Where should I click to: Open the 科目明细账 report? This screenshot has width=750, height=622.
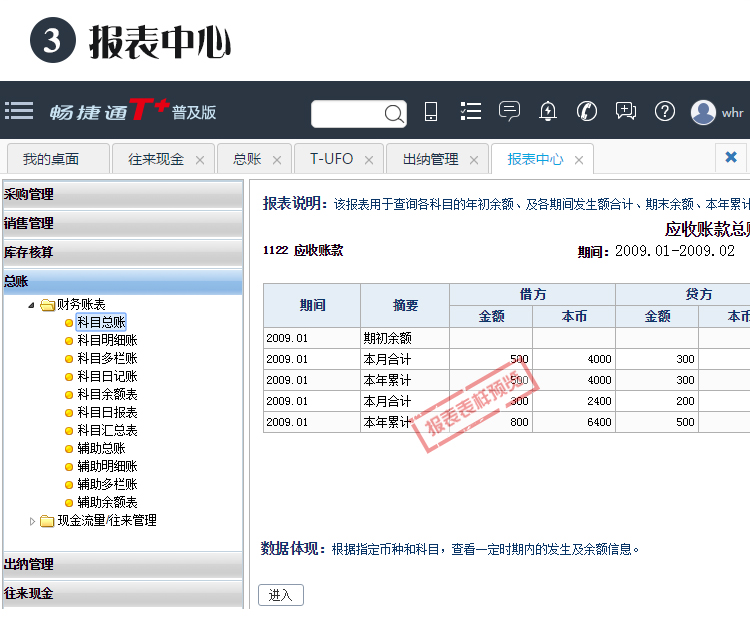coord(107,340)
